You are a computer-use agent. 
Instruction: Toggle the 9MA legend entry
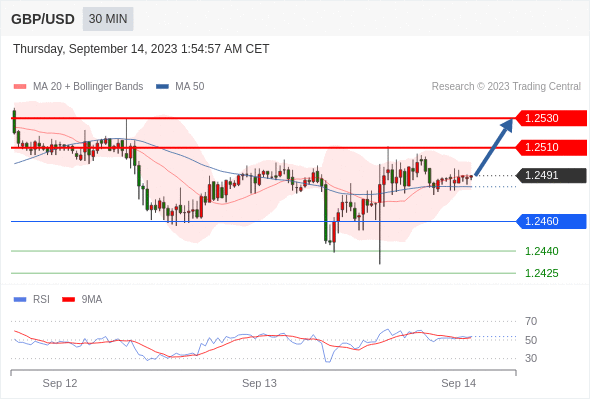click(x=82, y=300)
